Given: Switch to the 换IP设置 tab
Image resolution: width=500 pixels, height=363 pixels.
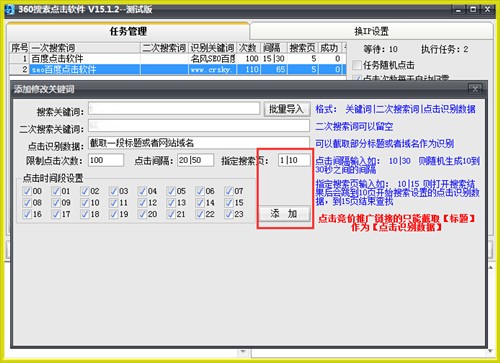Looking at the screenshot, I should (x=371, y=31).
